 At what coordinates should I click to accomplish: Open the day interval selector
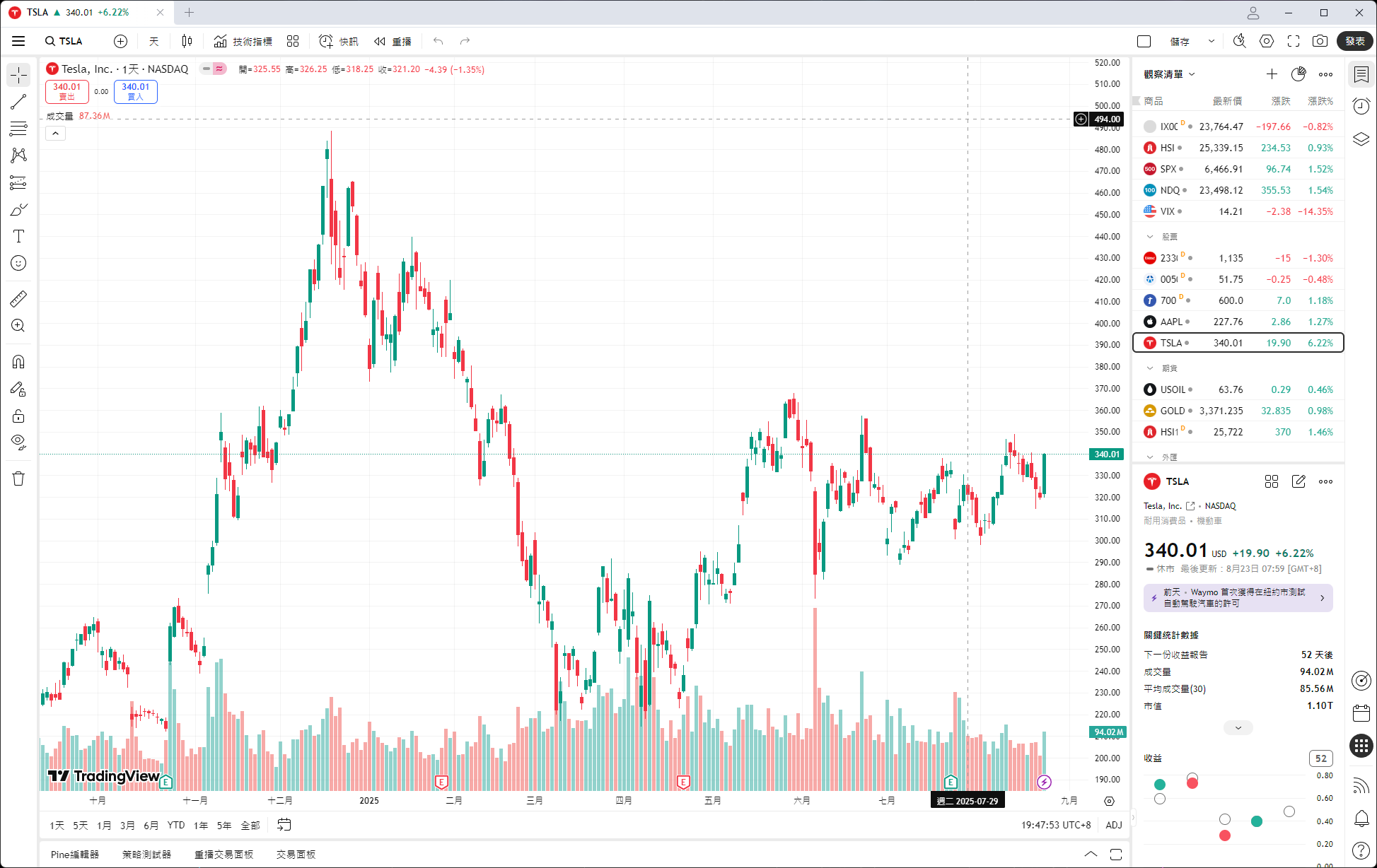[x=154, y=41]
